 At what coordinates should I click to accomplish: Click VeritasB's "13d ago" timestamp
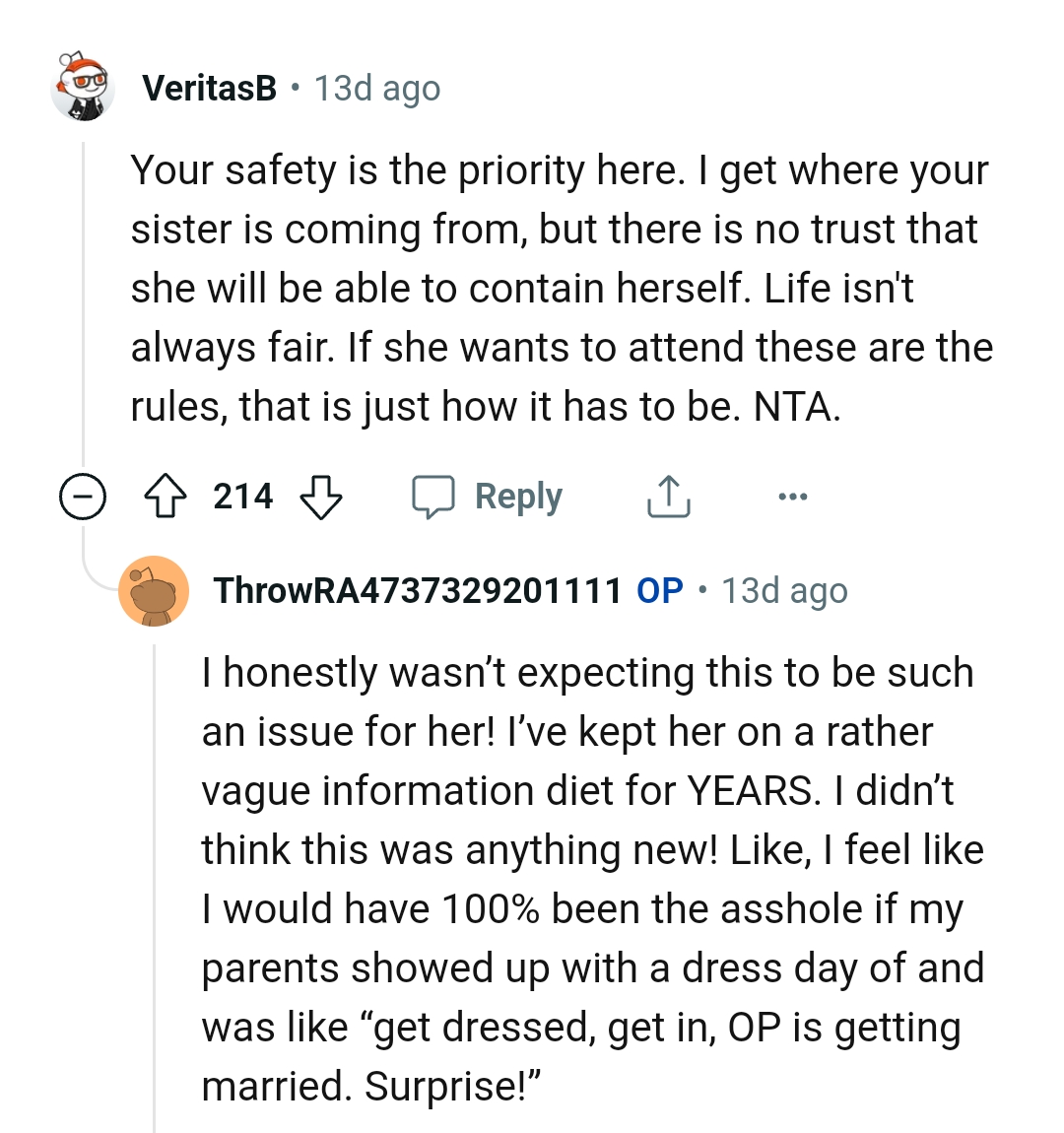click(x=377, y=89)
